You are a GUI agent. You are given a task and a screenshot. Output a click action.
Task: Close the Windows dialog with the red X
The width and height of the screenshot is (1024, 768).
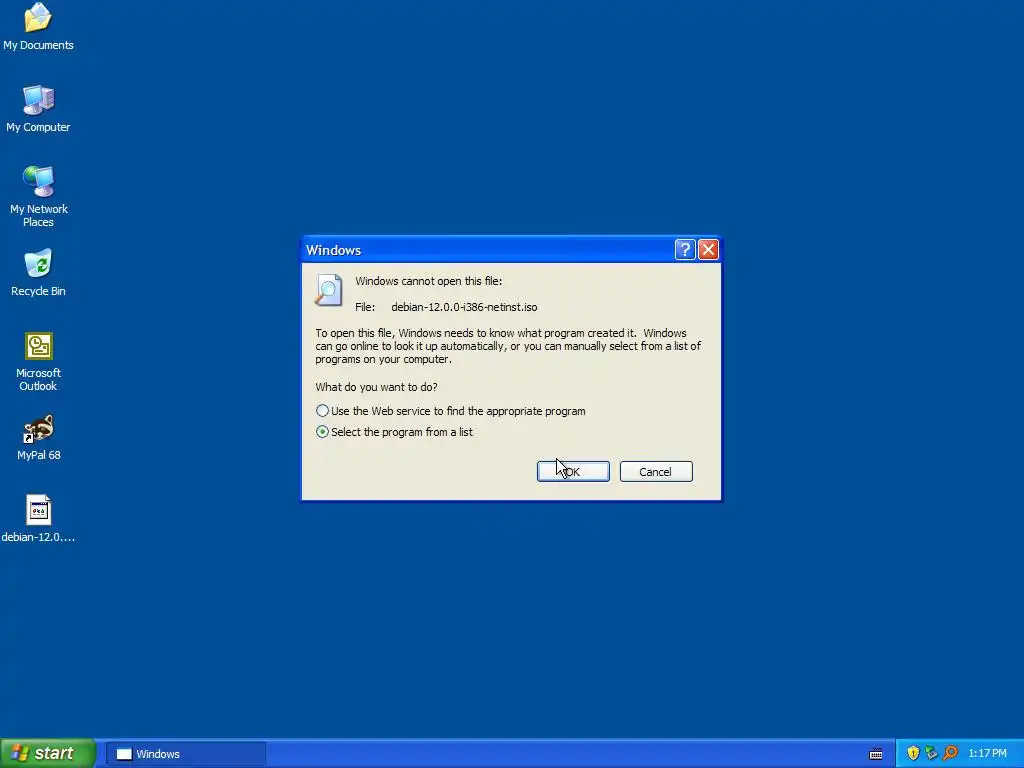tap(709, 249)
